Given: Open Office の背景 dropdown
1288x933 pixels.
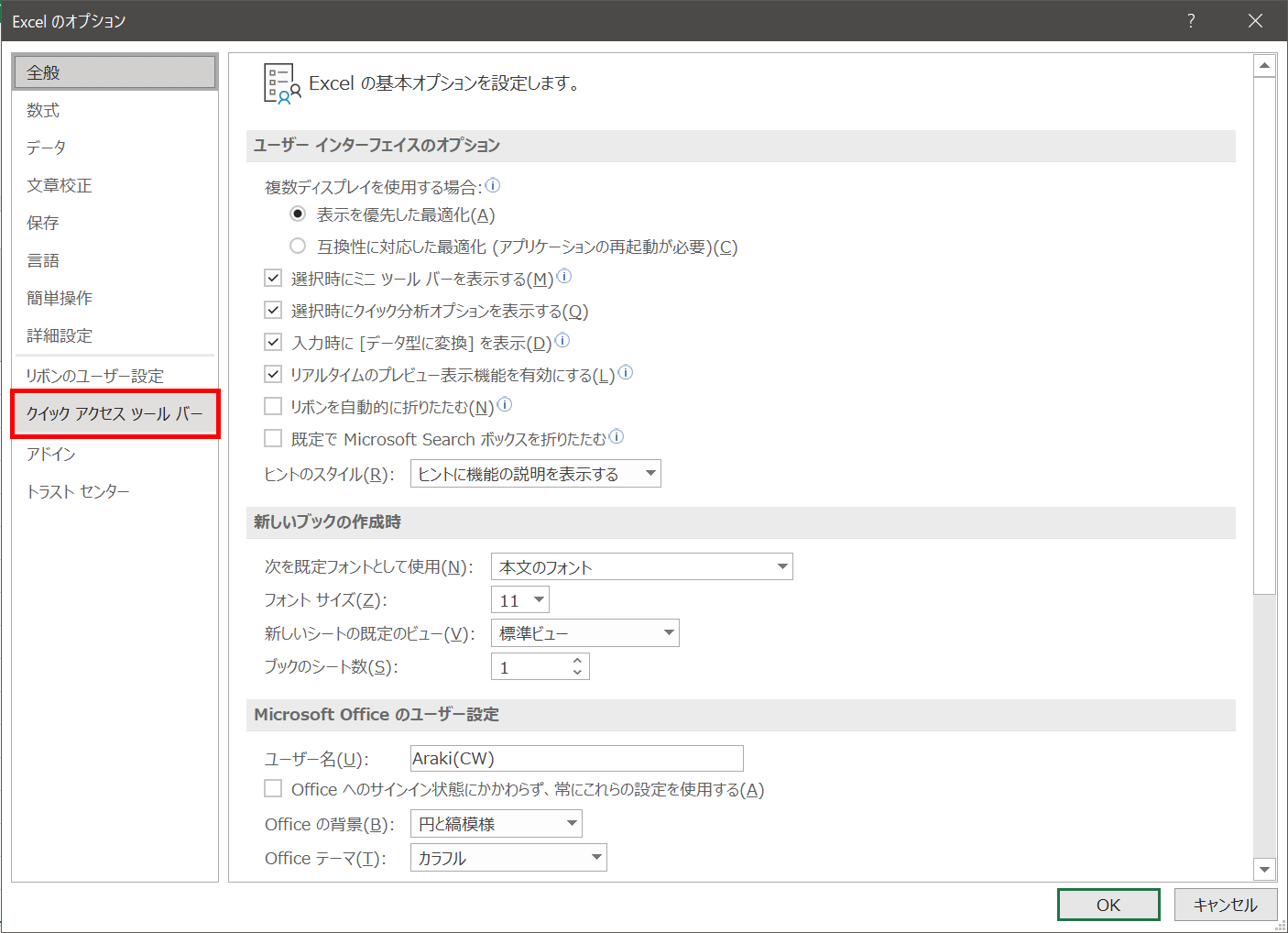Looking at the screenshot, I should 497,824.
